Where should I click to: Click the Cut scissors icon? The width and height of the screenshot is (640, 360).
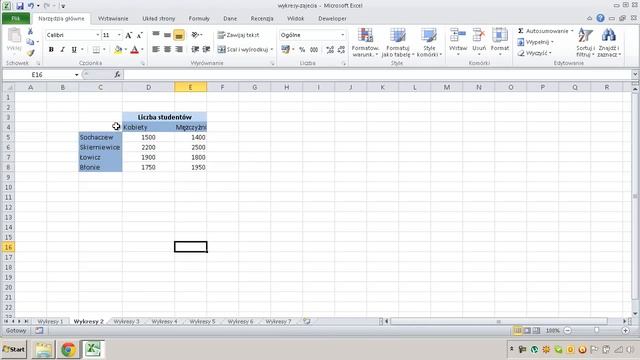(30, 31)
